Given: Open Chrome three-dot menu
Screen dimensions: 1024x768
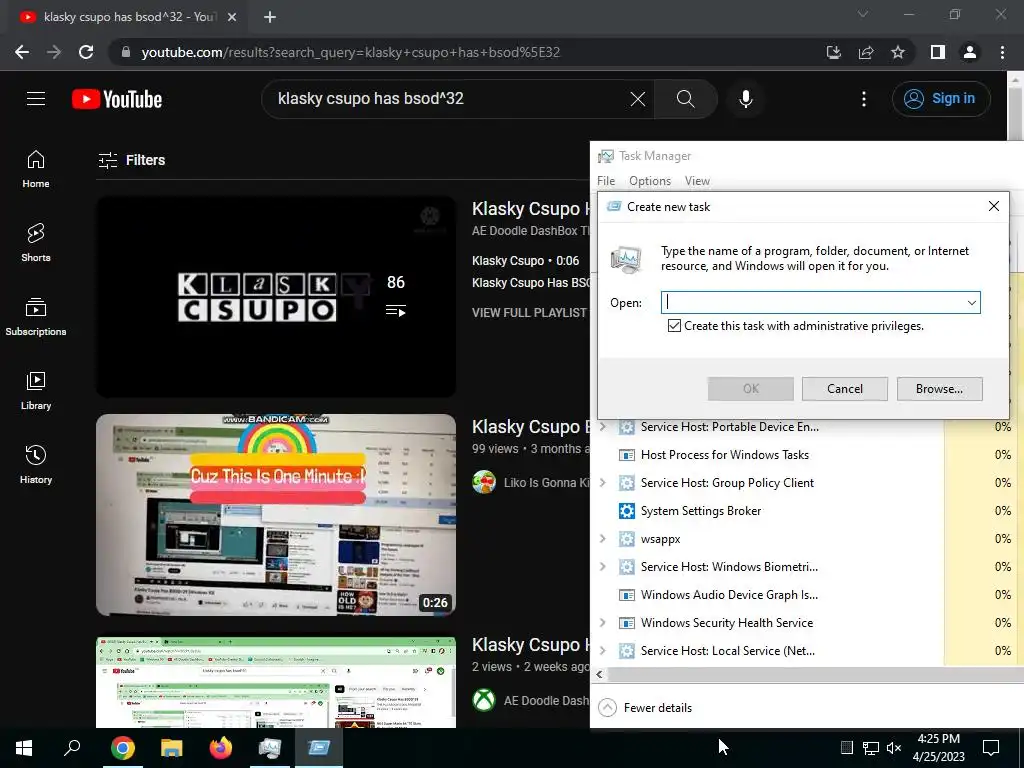Looking at the screenshot, I should [1002, 52].
